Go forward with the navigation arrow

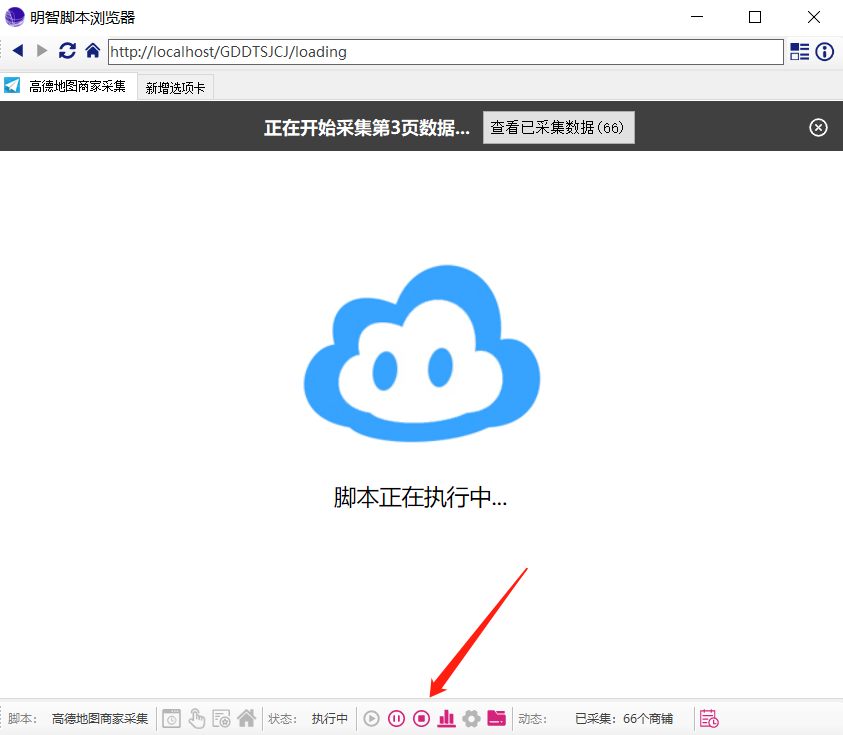pos(42,51)
